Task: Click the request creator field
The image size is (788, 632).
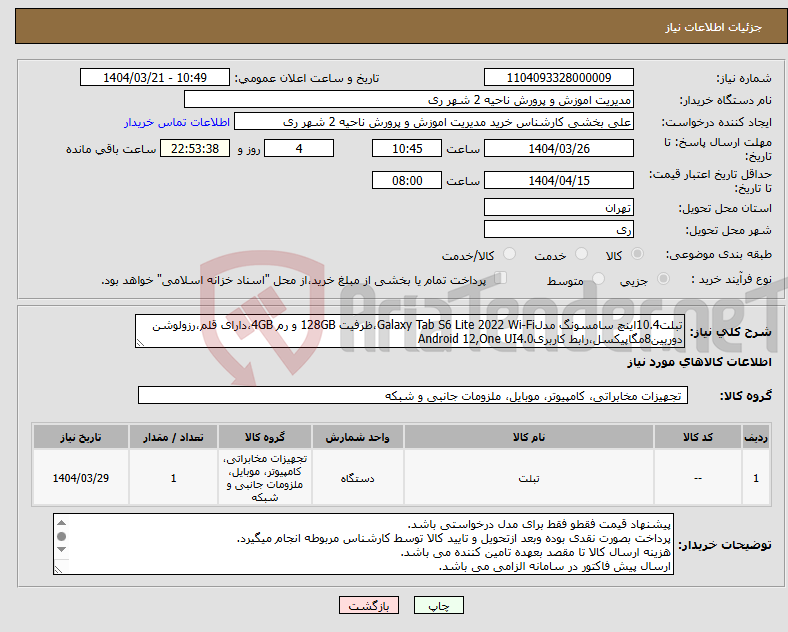Action: click(434, 122)
